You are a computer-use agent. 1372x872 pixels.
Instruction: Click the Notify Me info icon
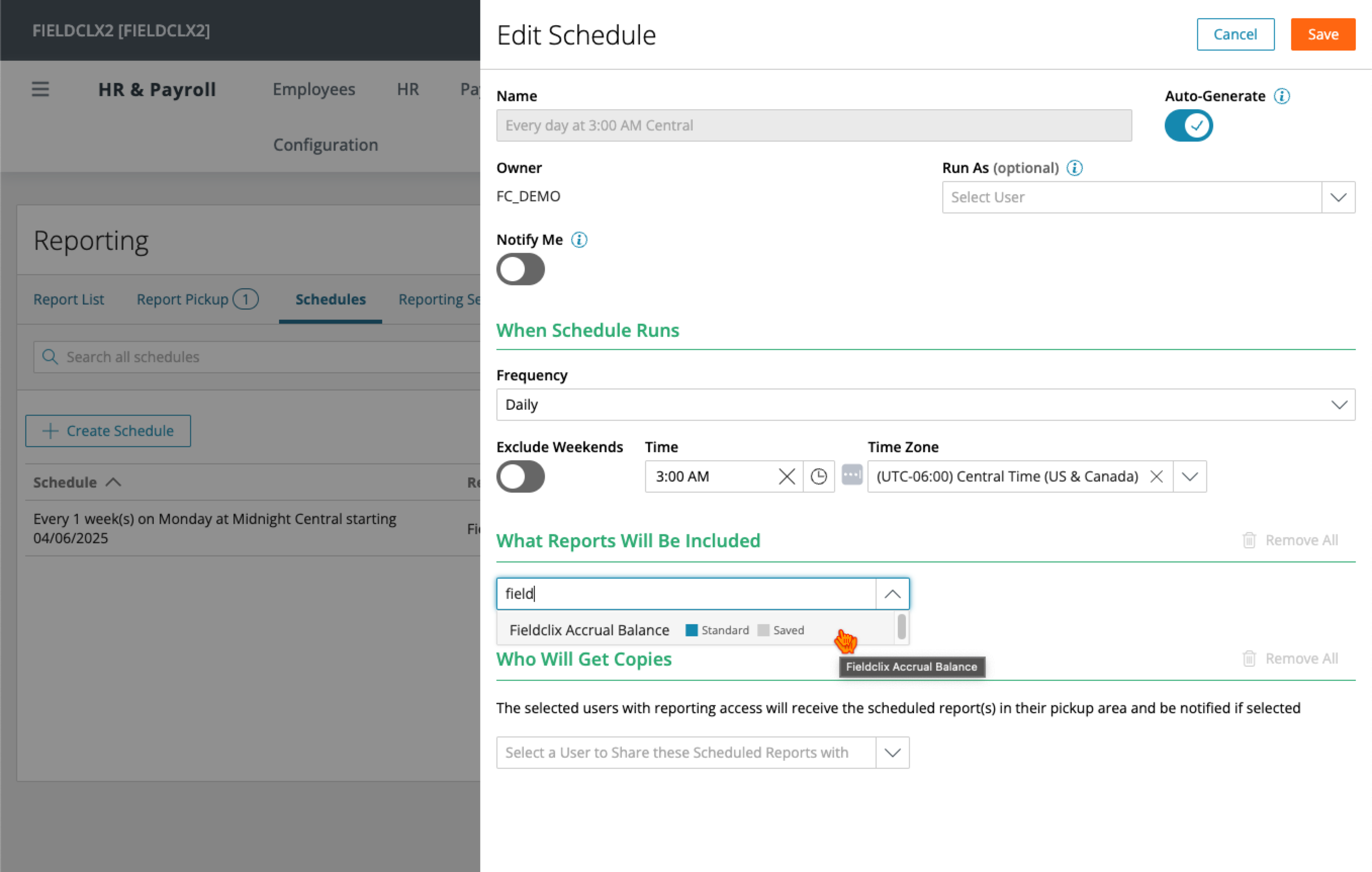pyautogui.click(x=579, y=240)
